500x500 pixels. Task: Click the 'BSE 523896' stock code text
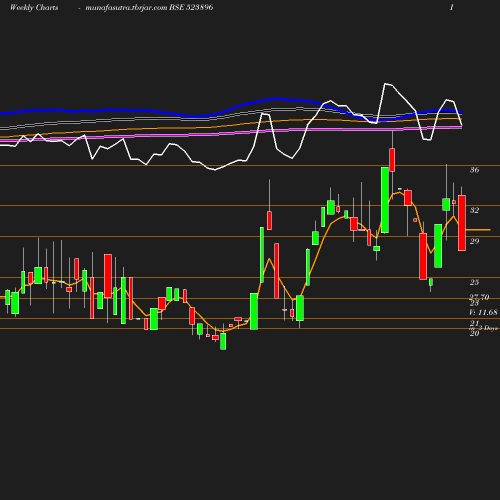pyautogui.click(x=191, y=7)
